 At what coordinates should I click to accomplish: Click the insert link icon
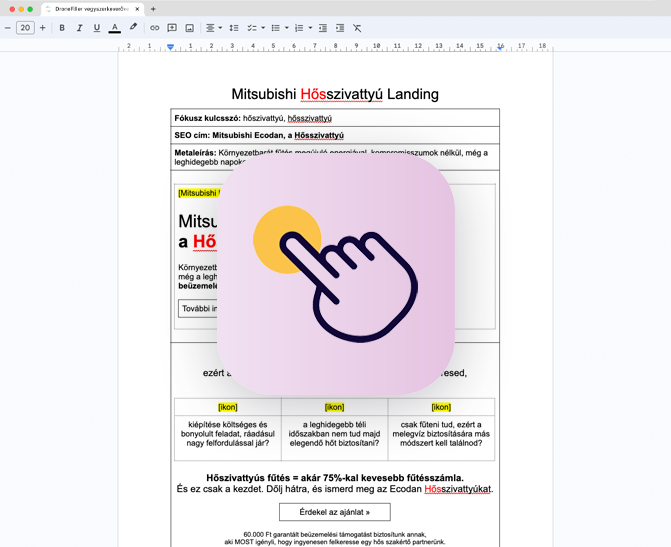point(154,28)
